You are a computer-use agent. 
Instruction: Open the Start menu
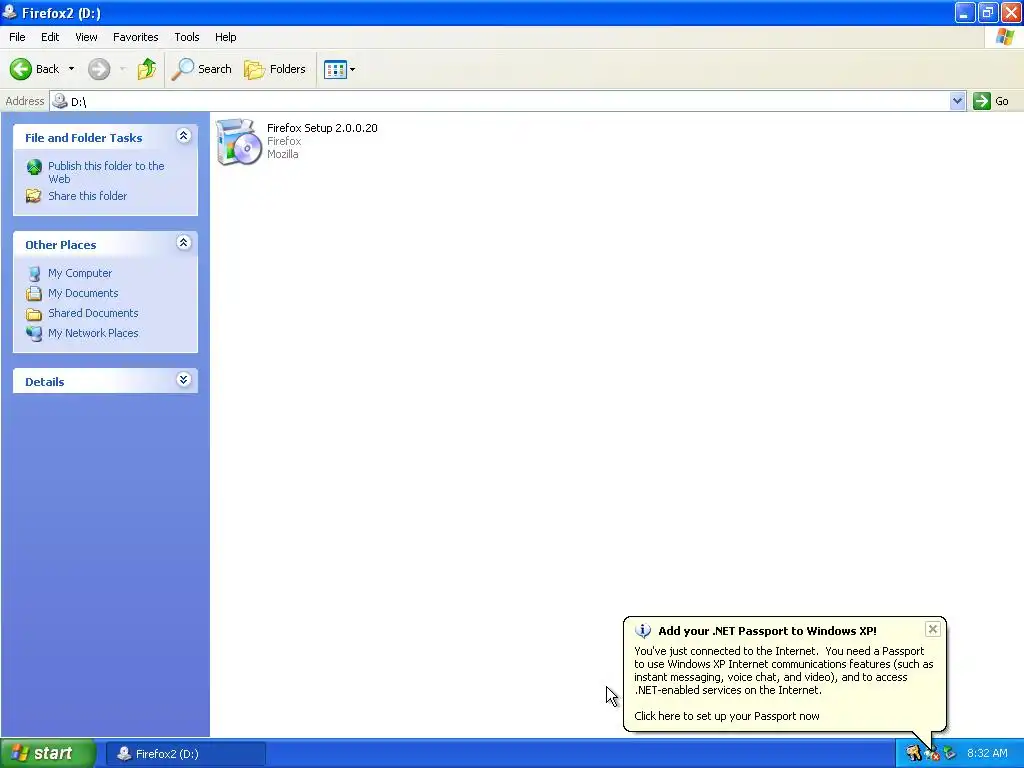(x=47, y=754)
